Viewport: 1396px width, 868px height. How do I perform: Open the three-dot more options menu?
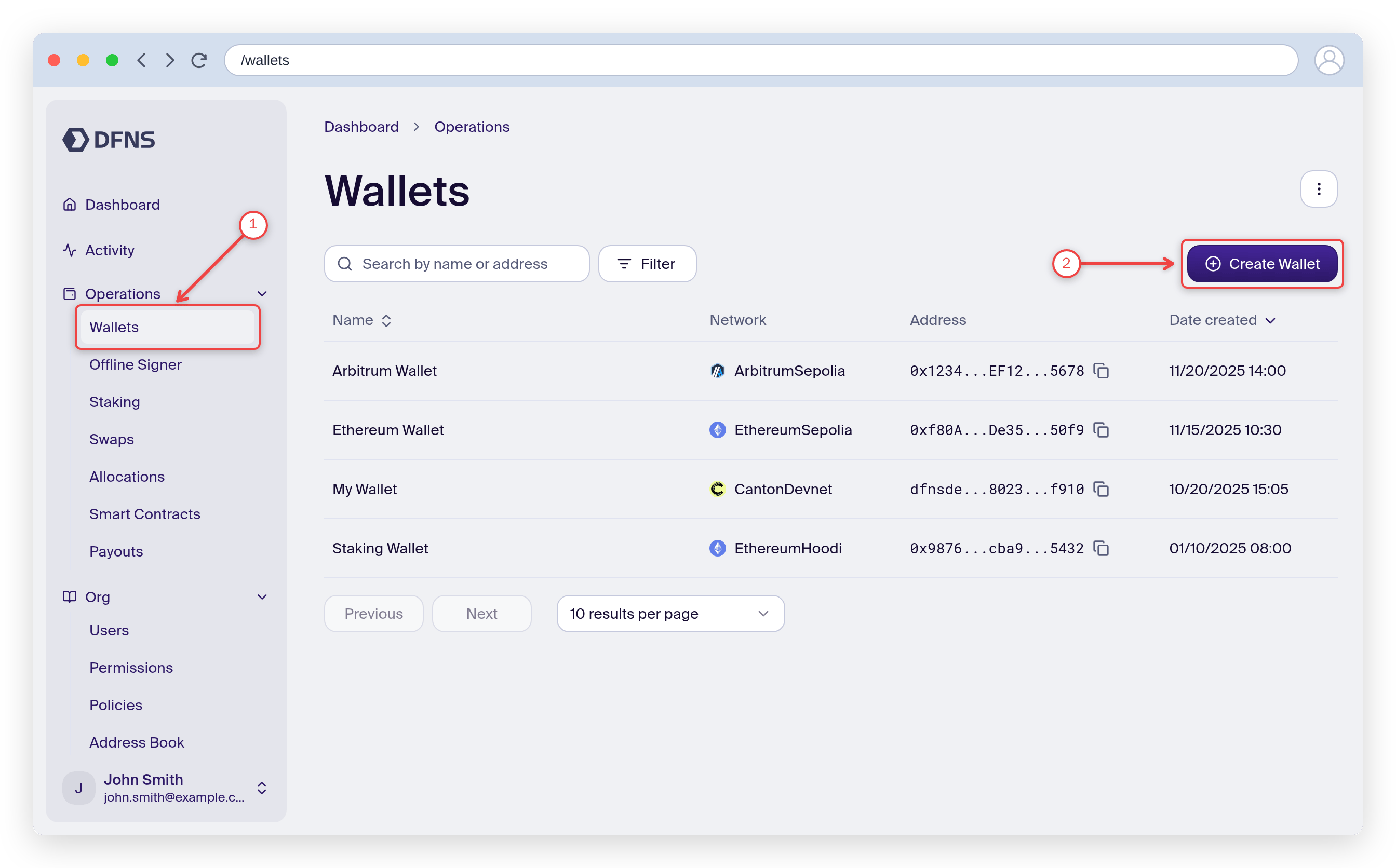point(1319,189)
